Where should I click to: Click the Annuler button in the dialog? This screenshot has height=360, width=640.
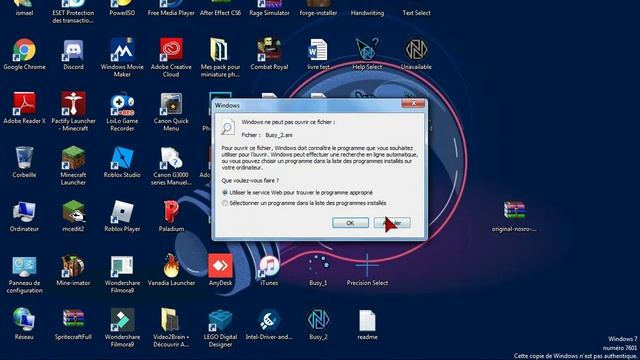392,223
